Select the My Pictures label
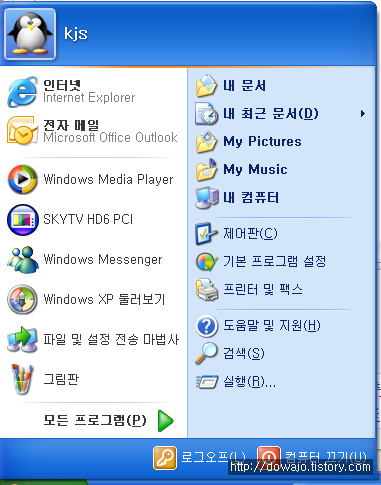The height and width of the screenshot is (485, 381). coord(262,142)
